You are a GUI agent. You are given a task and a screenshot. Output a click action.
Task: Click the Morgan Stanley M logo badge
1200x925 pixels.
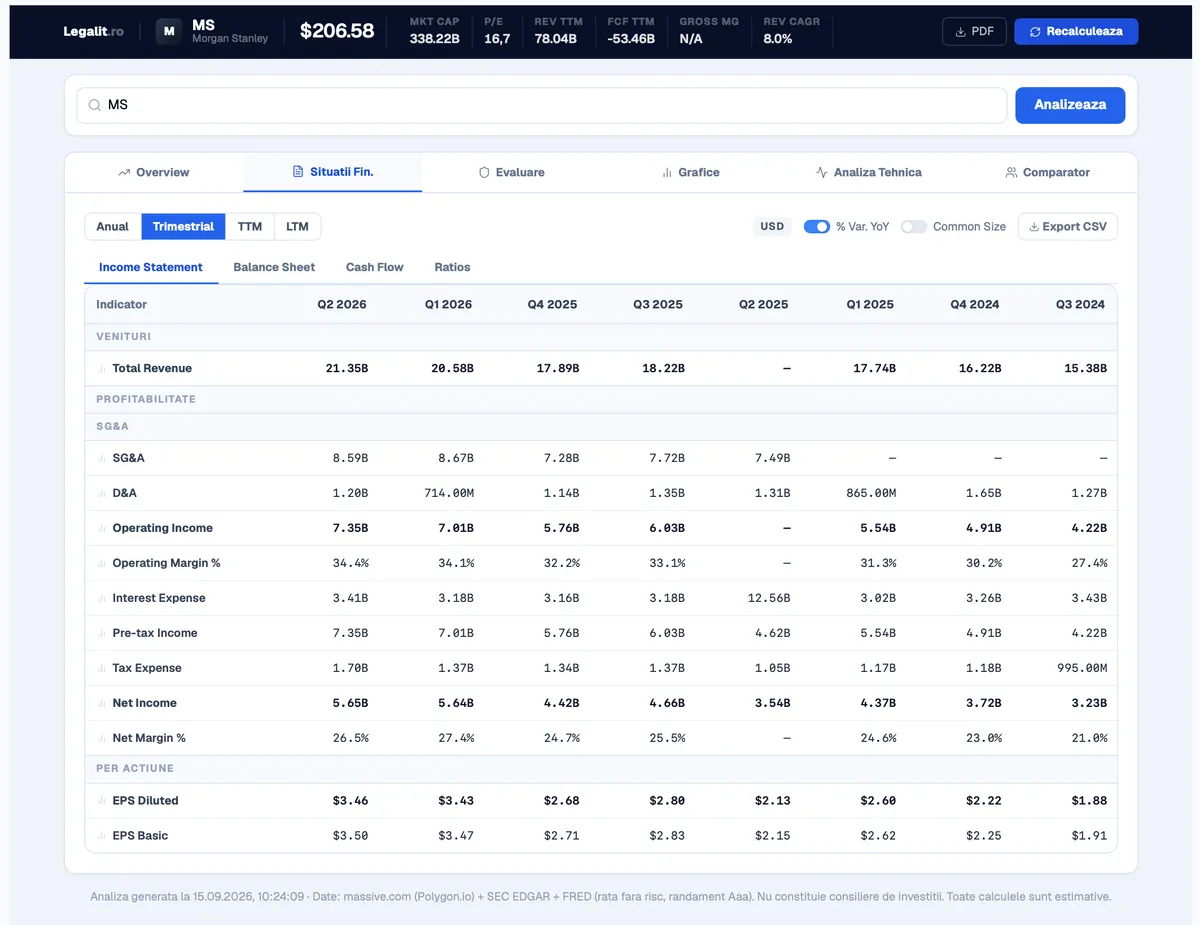169,31
